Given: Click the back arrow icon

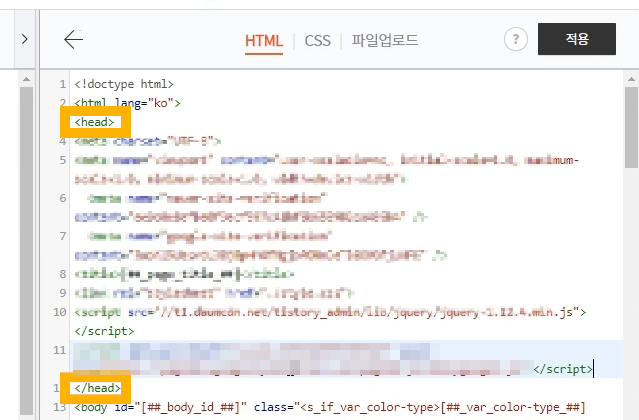Looking at the screenshot, I should tap(73, 40).
